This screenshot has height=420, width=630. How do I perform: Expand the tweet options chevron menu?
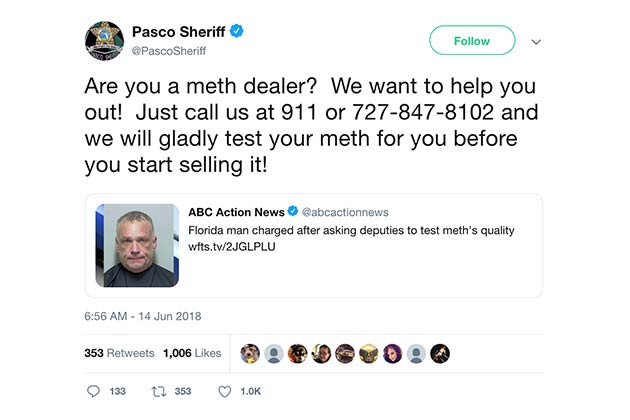tap(536, 42)
